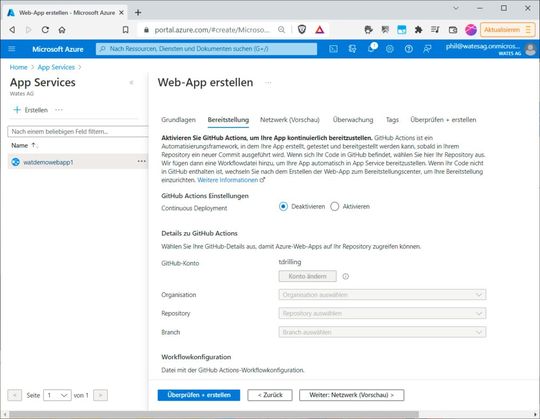Image resolution: width=540 pixels, height=419 pixels.
Task: Open the browser tab search chevron
Action: pos(456,8)
